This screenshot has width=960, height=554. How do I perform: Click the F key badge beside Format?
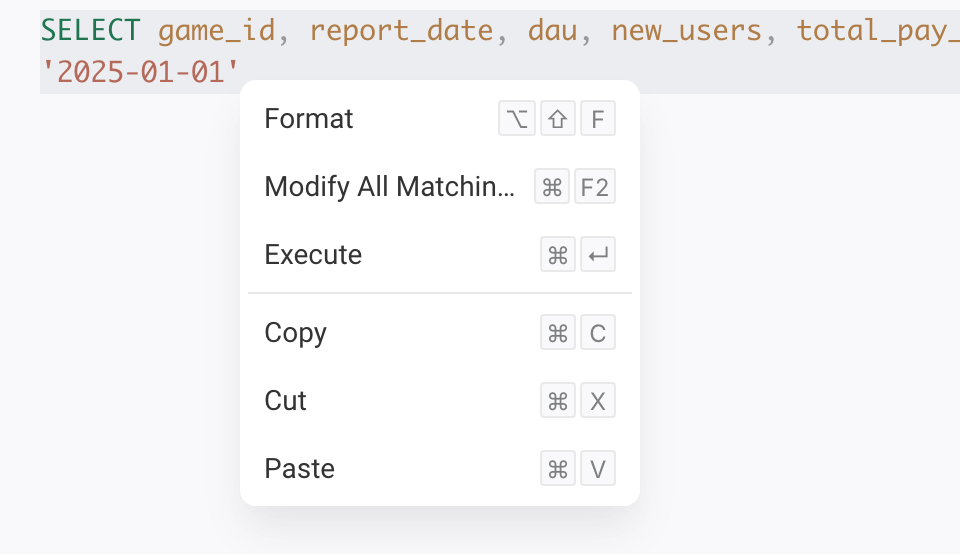point(598,119)
